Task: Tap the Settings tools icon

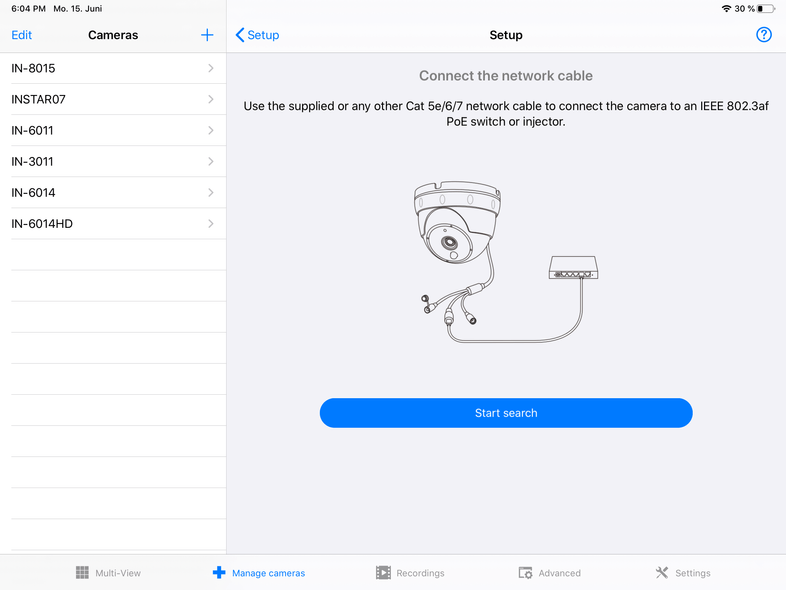Action: click(x=662, y=573)
